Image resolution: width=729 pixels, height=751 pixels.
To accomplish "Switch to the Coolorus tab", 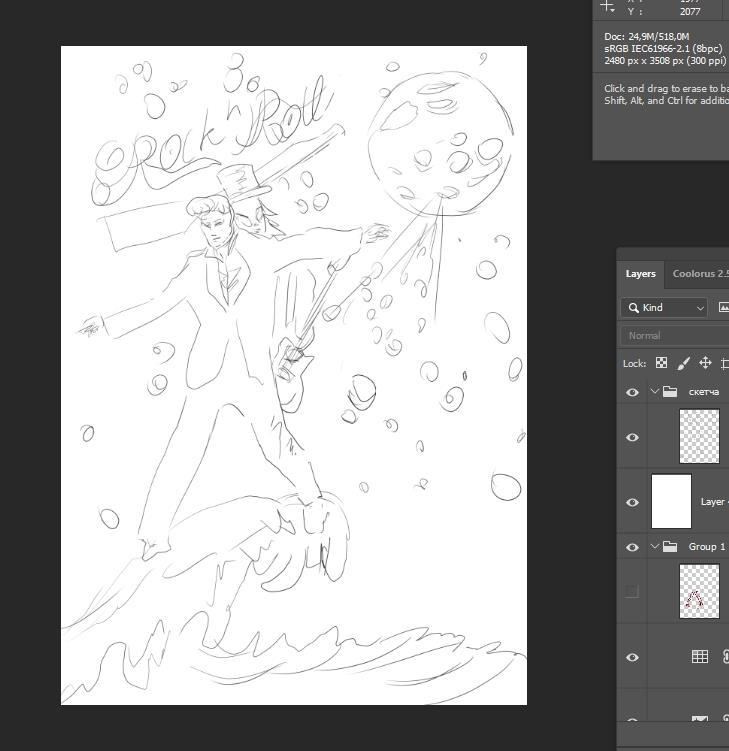I will click(699, 274).
